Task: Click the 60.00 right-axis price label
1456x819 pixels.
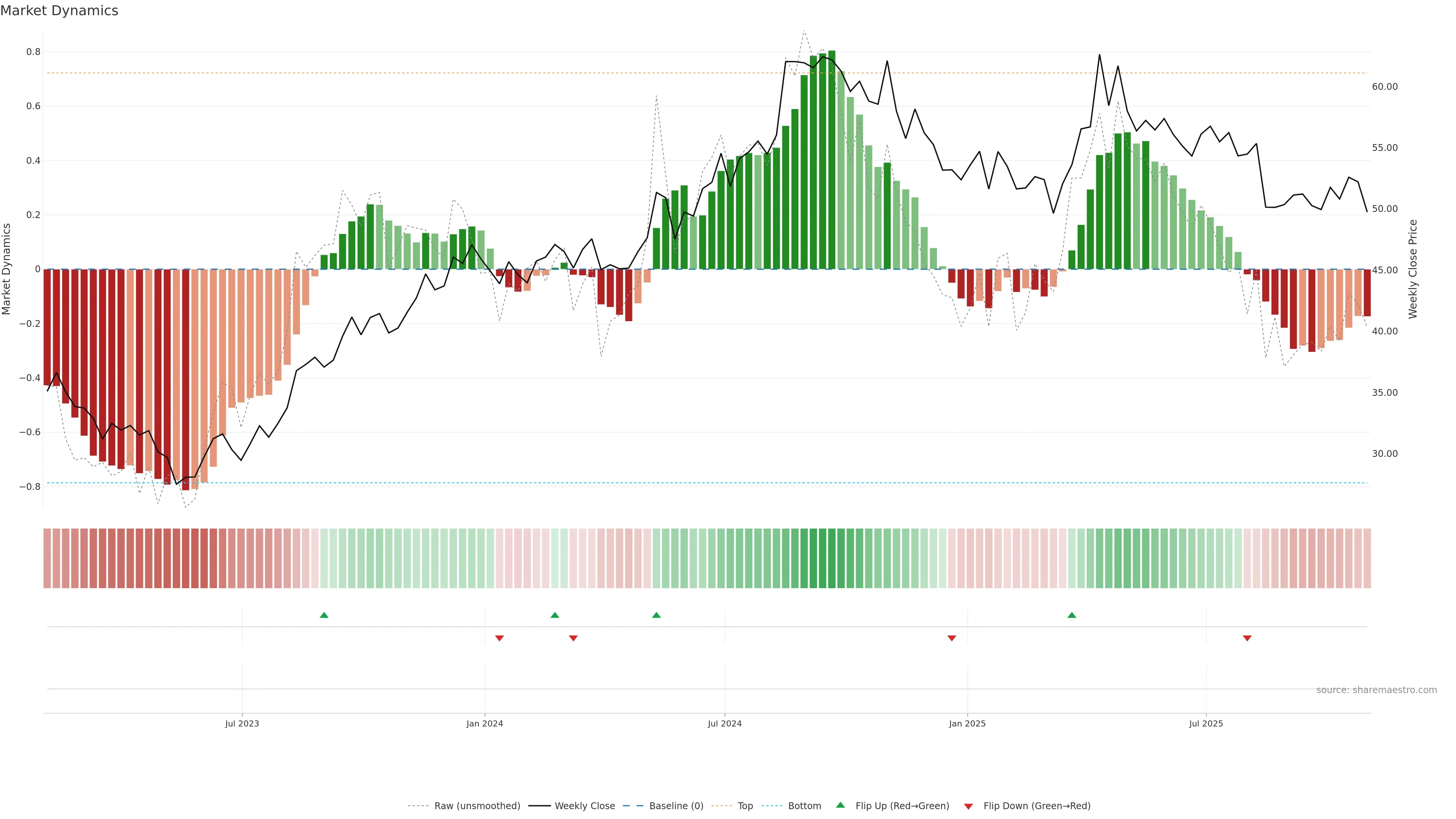Action: 1384,86
